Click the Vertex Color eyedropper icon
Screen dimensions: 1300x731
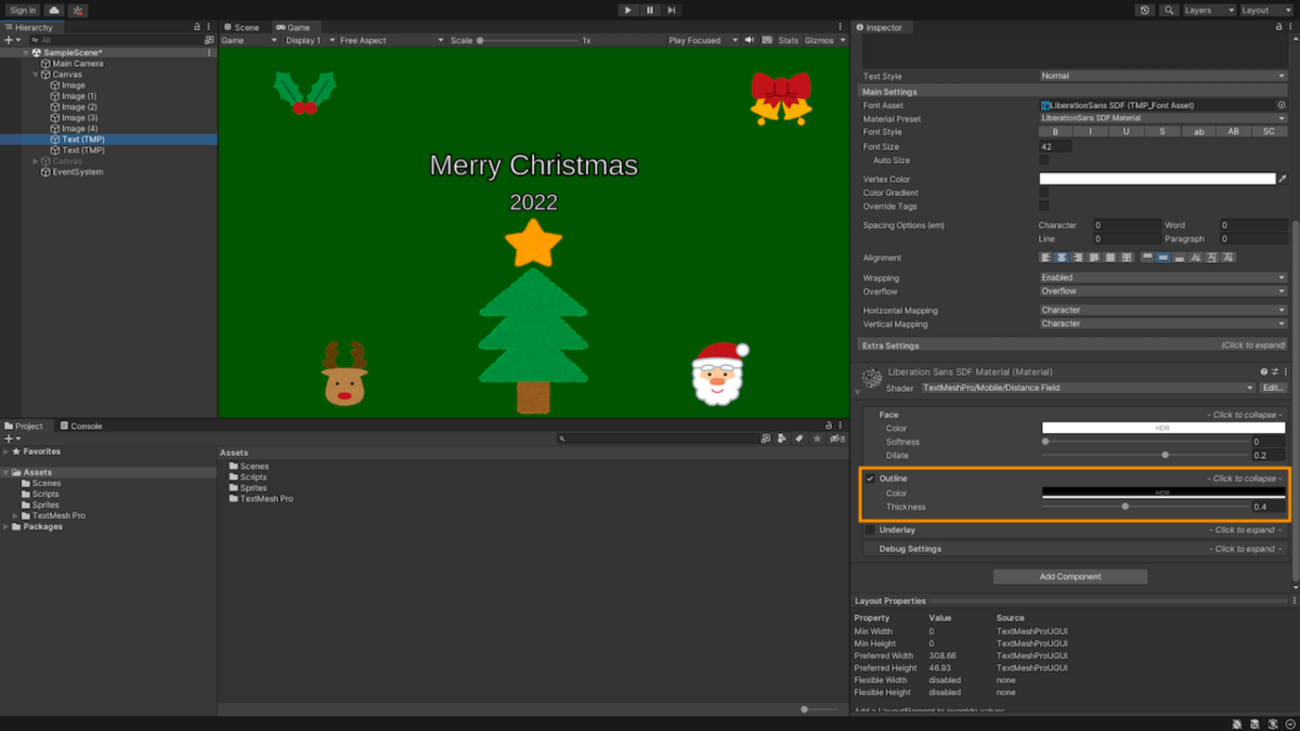(x=1282, y=179)
